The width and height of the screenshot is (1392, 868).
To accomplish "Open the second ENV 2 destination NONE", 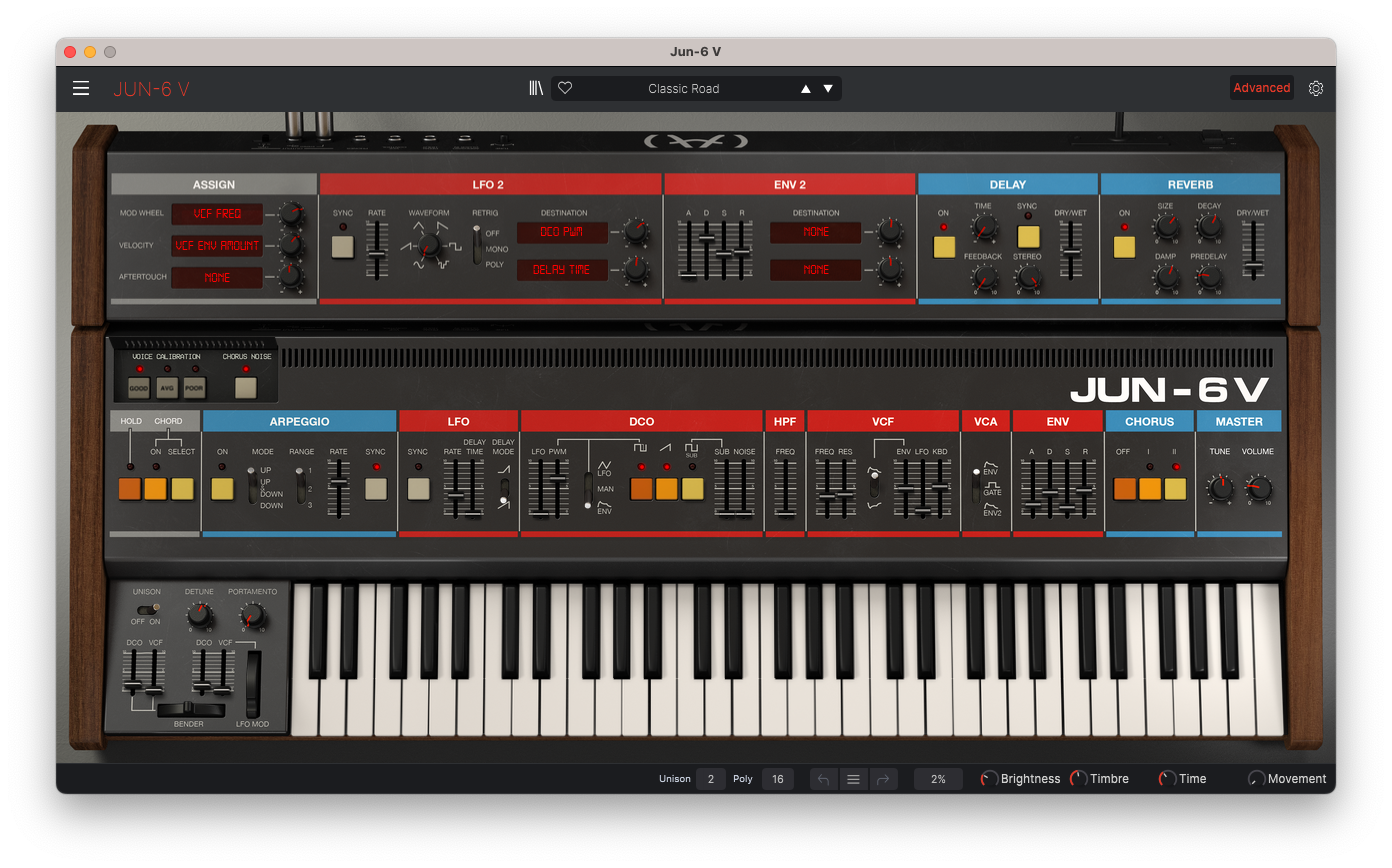I will 815,270.
